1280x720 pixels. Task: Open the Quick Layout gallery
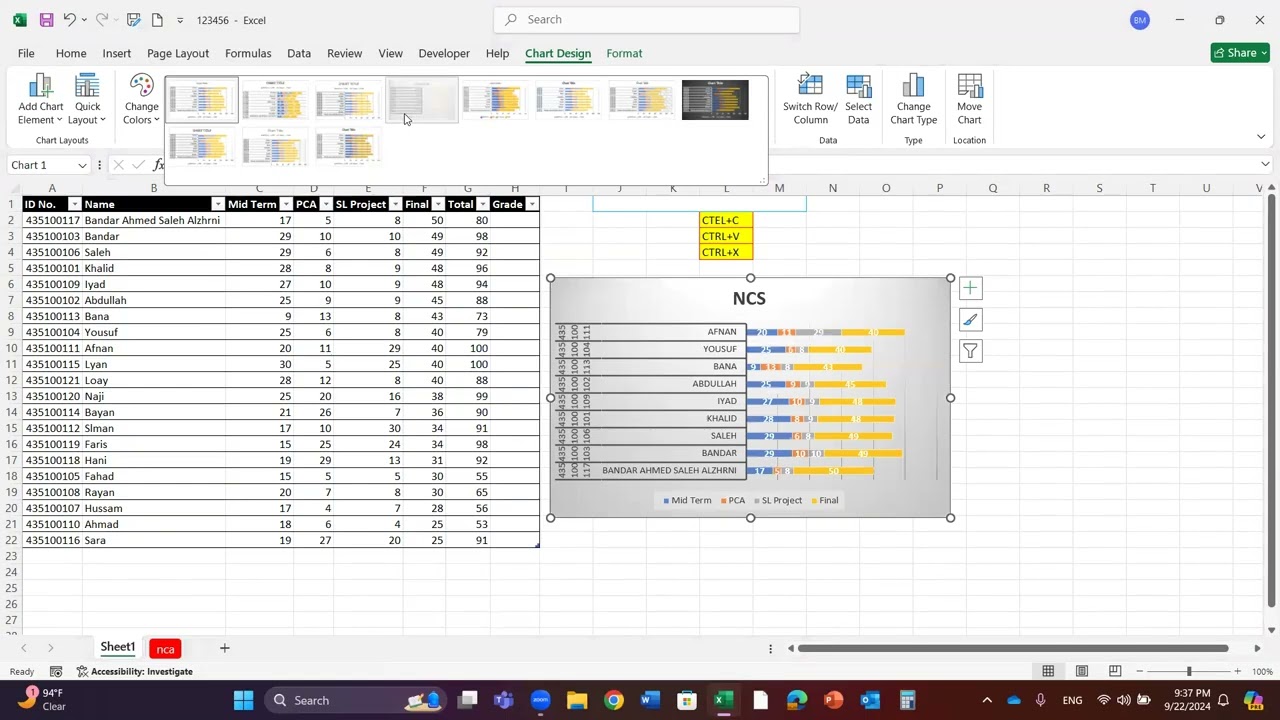87,100
